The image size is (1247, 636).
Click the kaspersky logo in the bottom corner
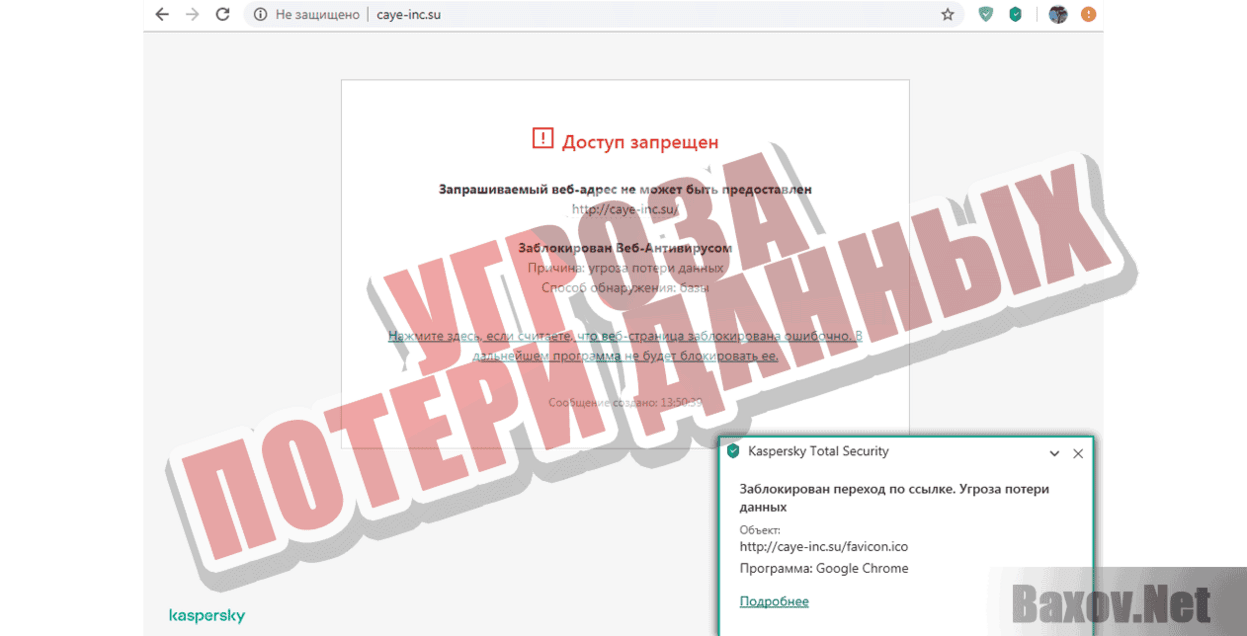[207, 616]
